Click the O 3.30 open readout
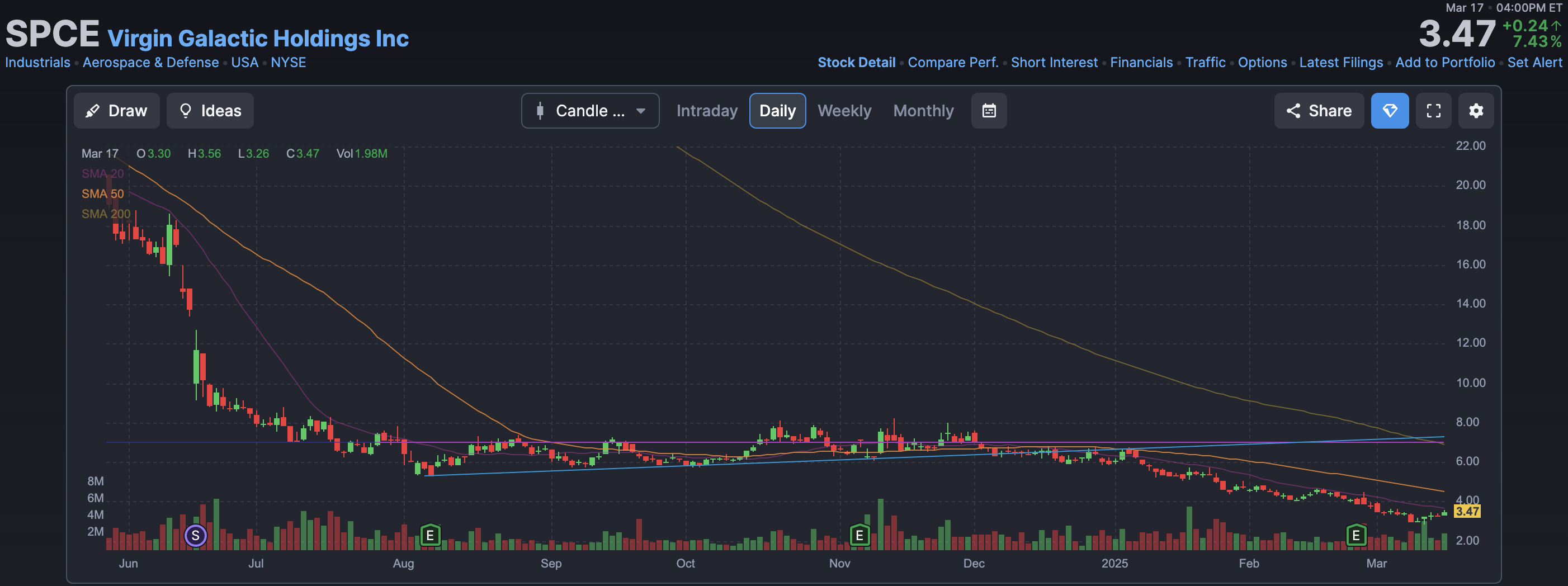1568x586 pixels. (x=153, y=153)
